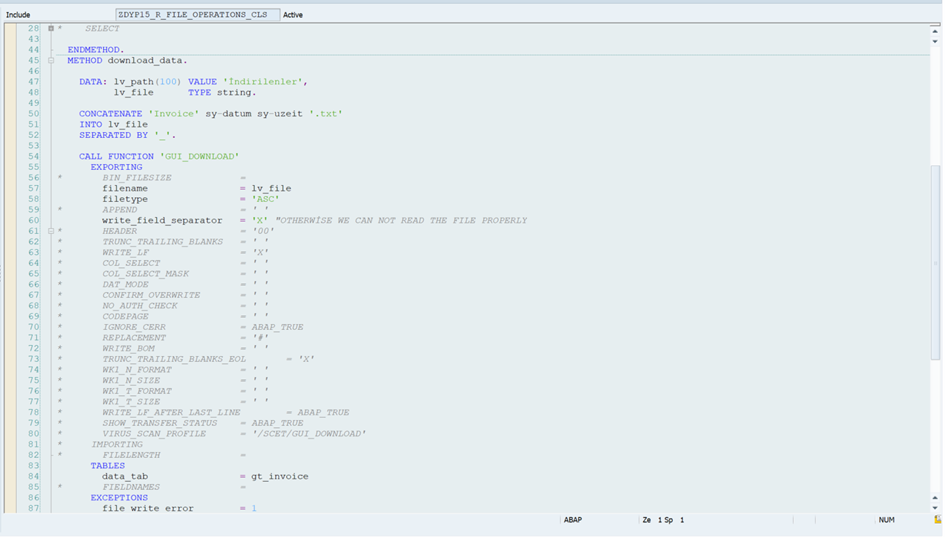This screenshot has width=945, height=537.
Task: Click the ENDMETHOD keyword on line 44
Action: 95,49
